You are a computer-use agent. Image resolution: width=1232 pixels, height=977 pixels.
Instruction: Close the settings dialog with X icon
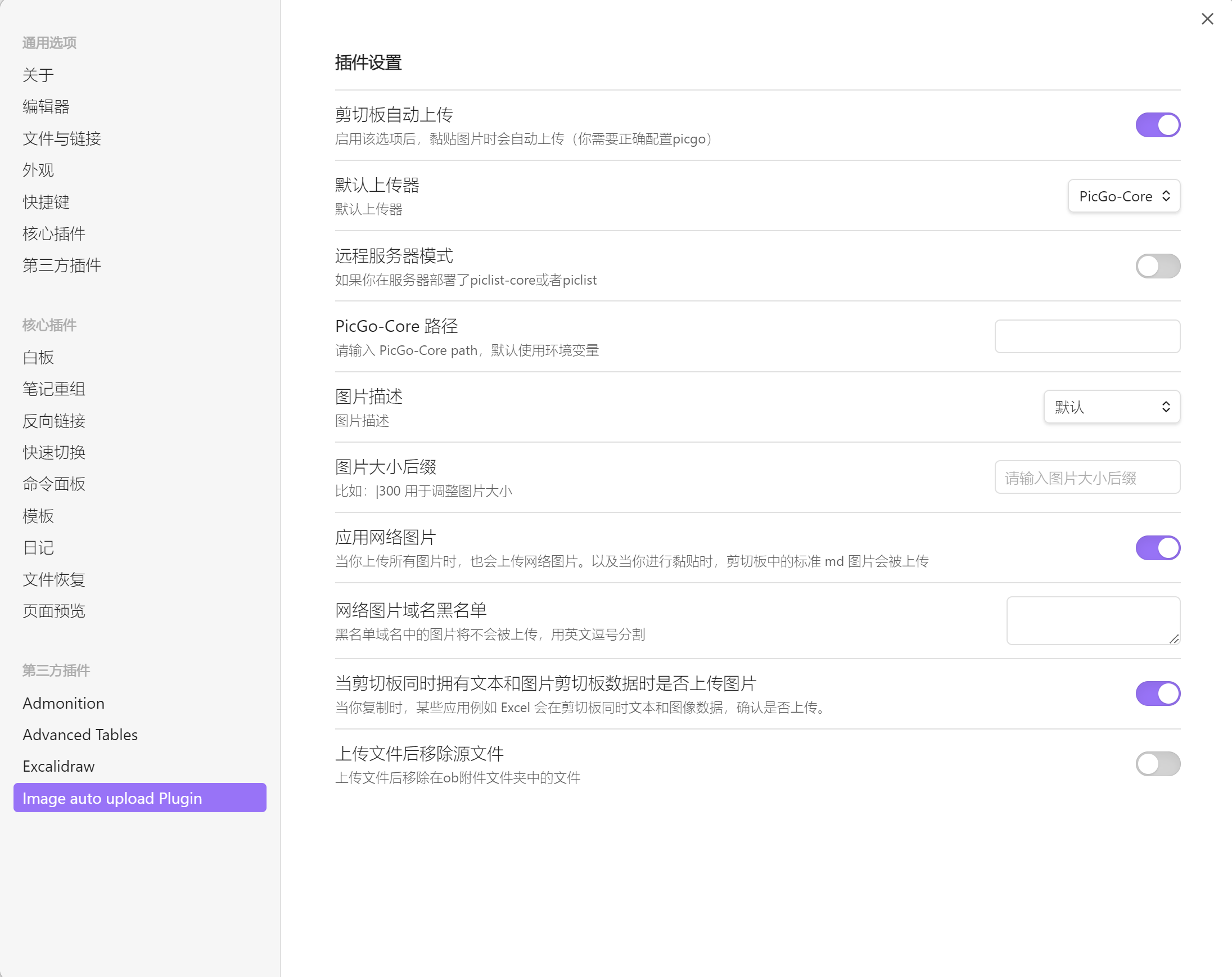[x=1207, y=19]
